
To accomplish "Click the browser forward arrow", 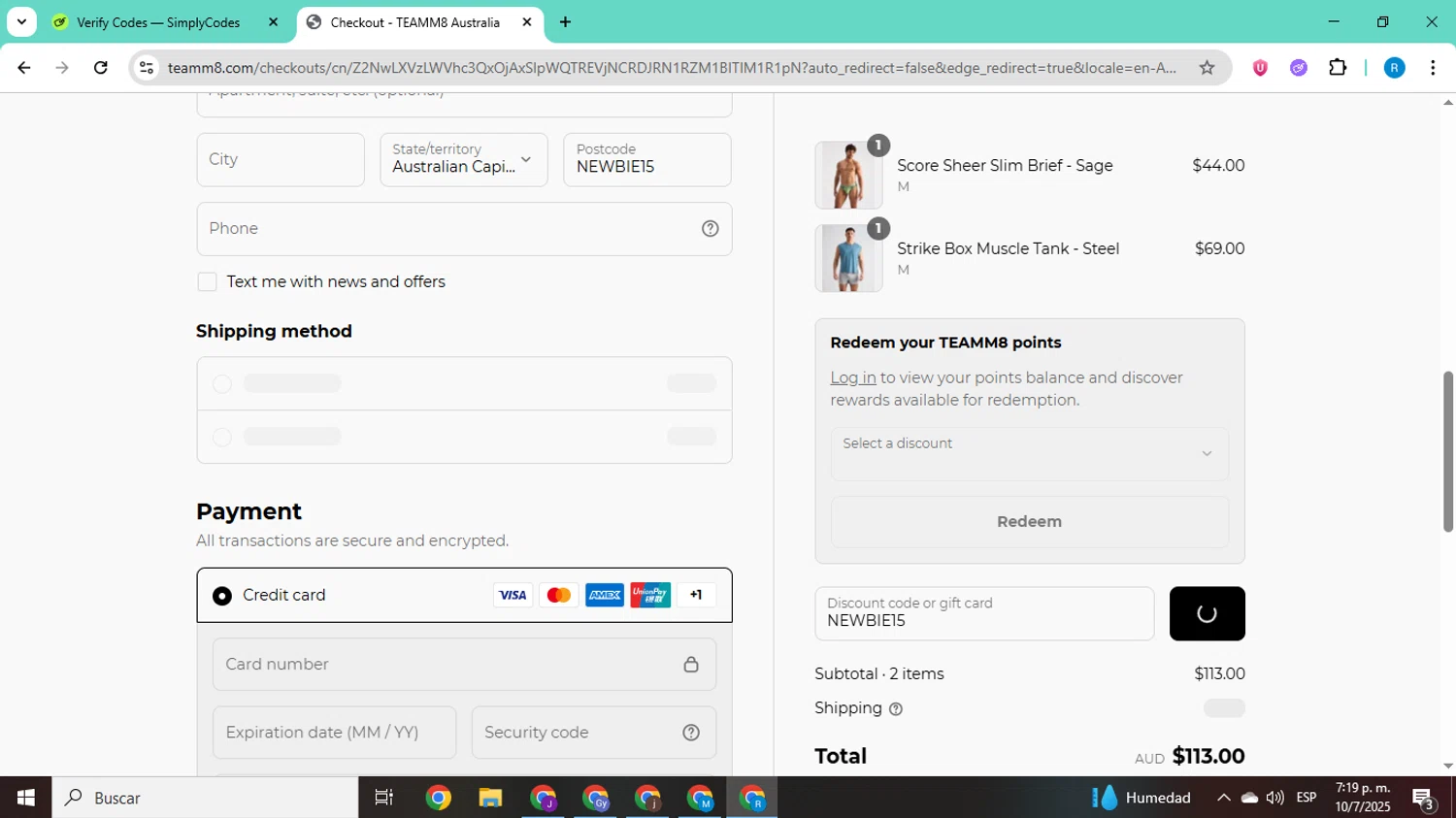I will [x=62, y=68].
